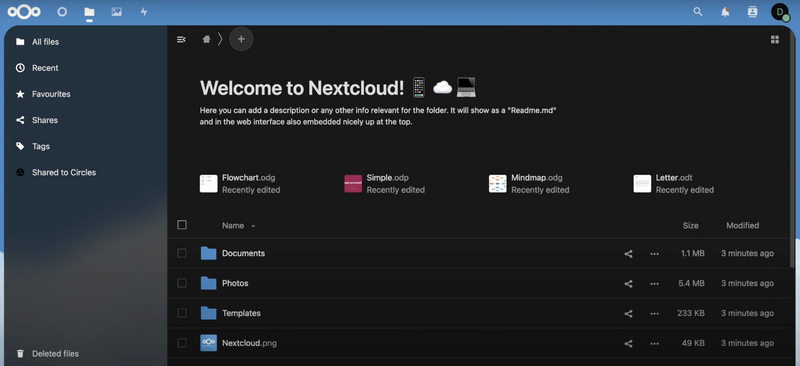Open the Documents folder
The height and width of the screenshot is (366, 800).
coord(243,253)
